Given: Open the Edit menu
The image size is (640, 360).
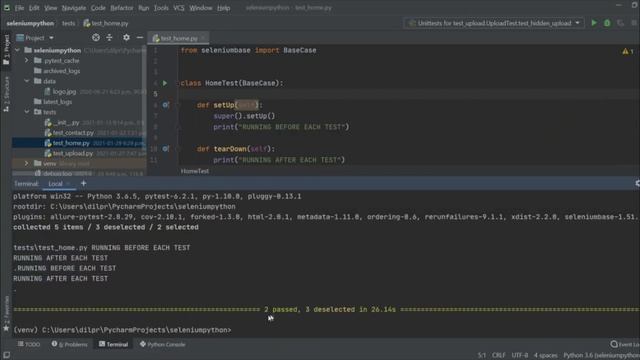Looking at the screenshot, I should click(34, 8).
